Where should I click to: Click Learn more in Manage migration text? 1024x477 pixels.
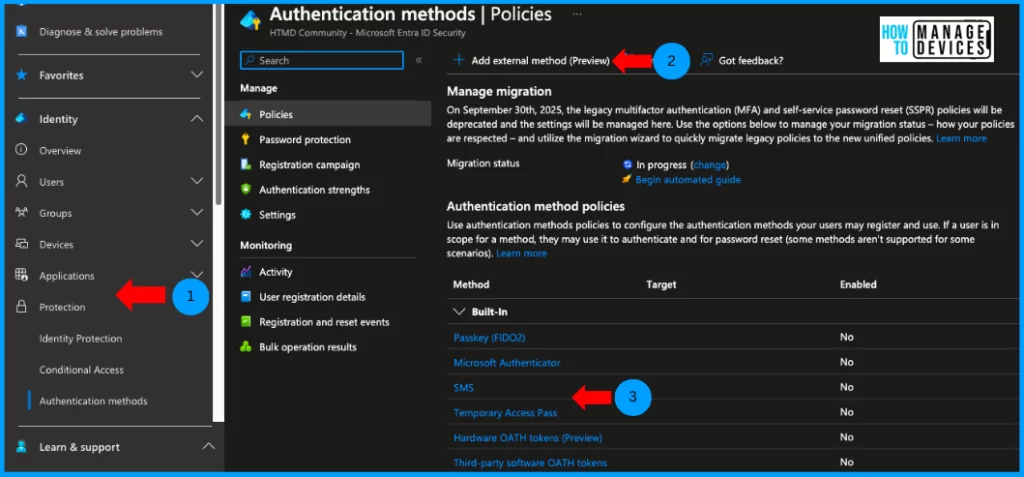(961, 139)
